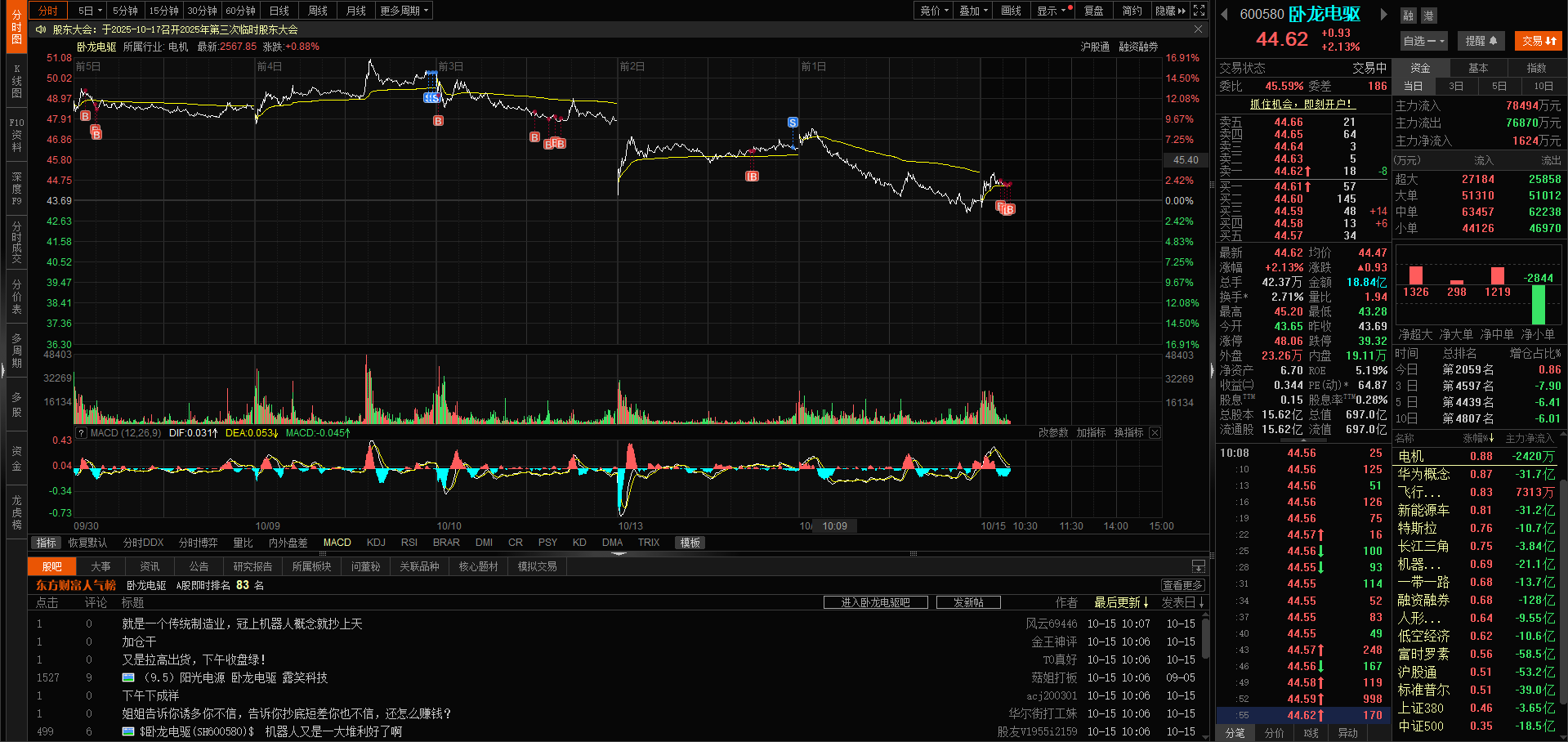Click the green 净小单 bar valued -2844

point(1539,305)
